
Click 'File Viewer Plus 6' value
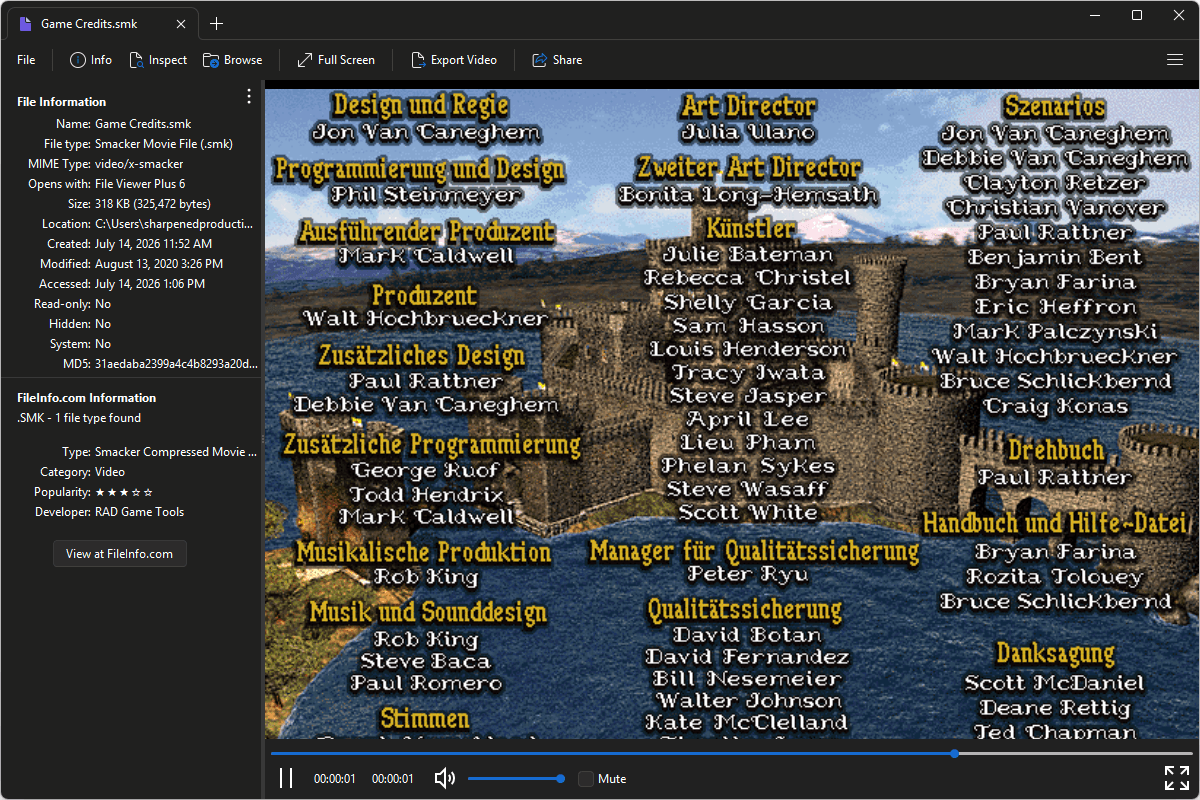coord(140,184)
